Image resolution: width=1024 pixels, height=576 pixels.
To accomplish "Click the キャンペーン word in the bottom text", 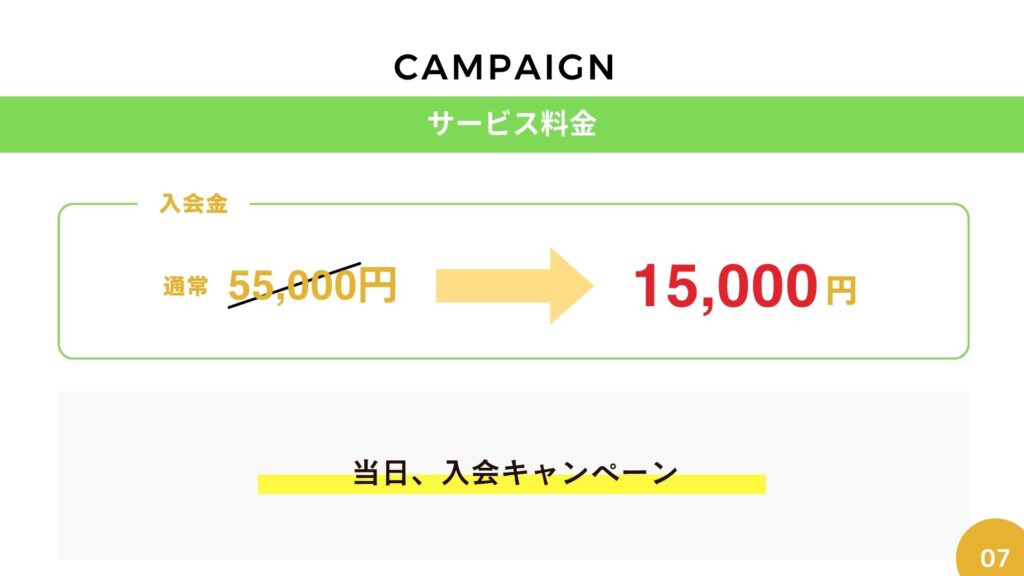I will (591, 473).
